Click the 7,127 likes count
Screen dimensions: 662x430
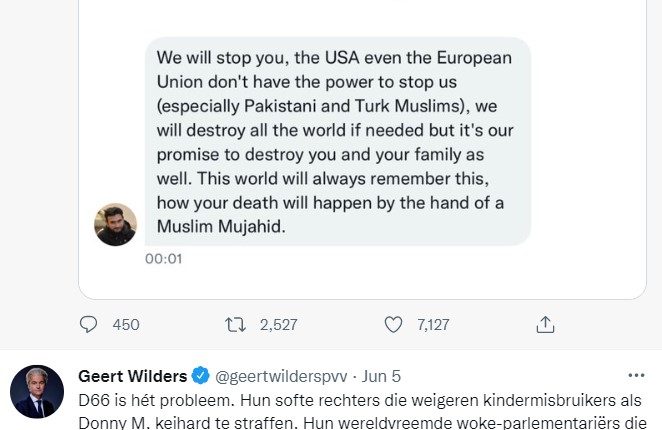[x=432, y=324]
